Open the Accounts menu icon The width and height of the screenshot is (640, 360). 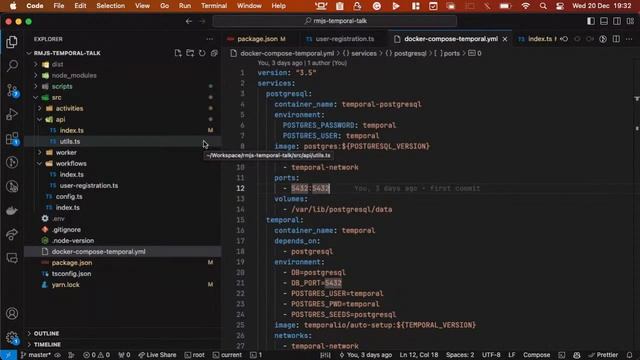(12, 313)
